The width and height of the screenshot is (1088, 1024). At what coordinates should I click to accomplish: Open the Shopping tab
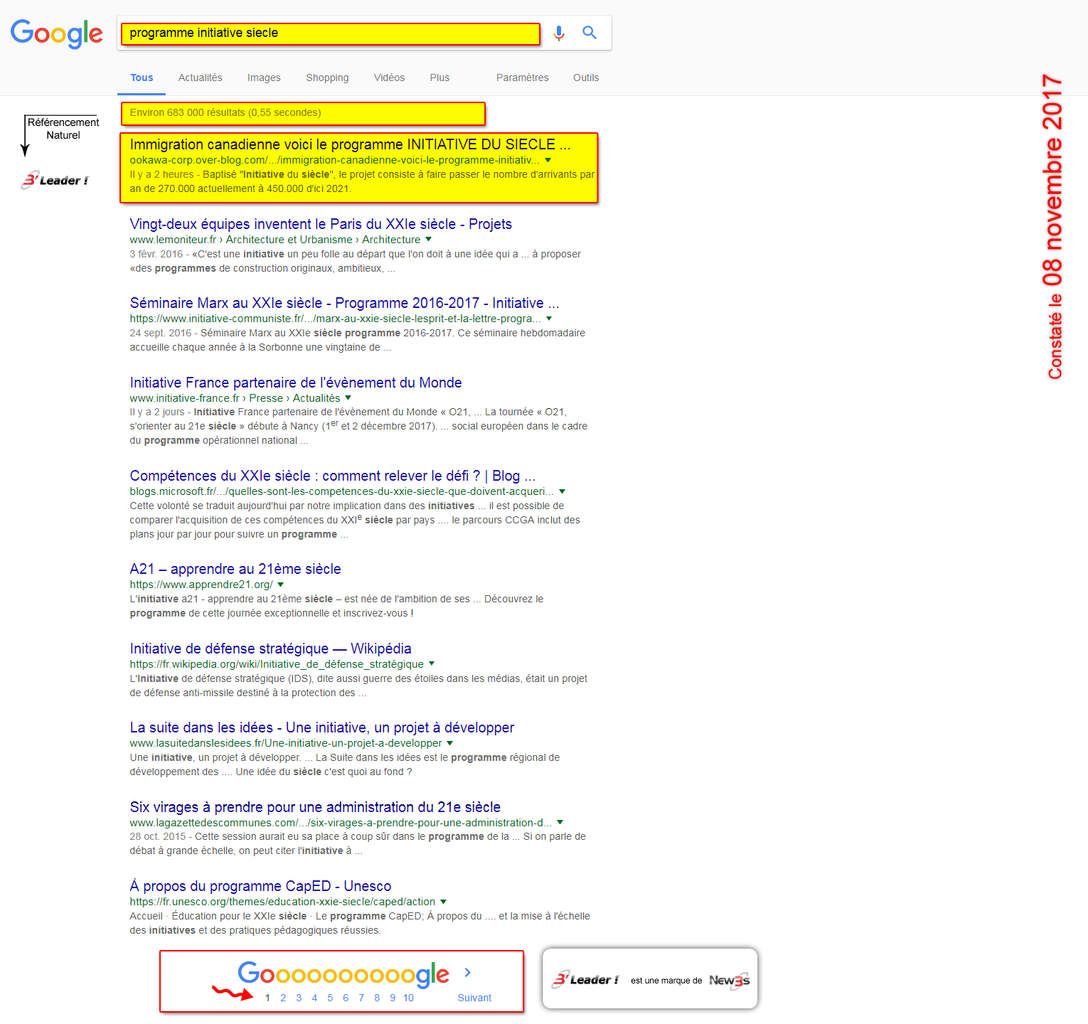tap(327, 78)
